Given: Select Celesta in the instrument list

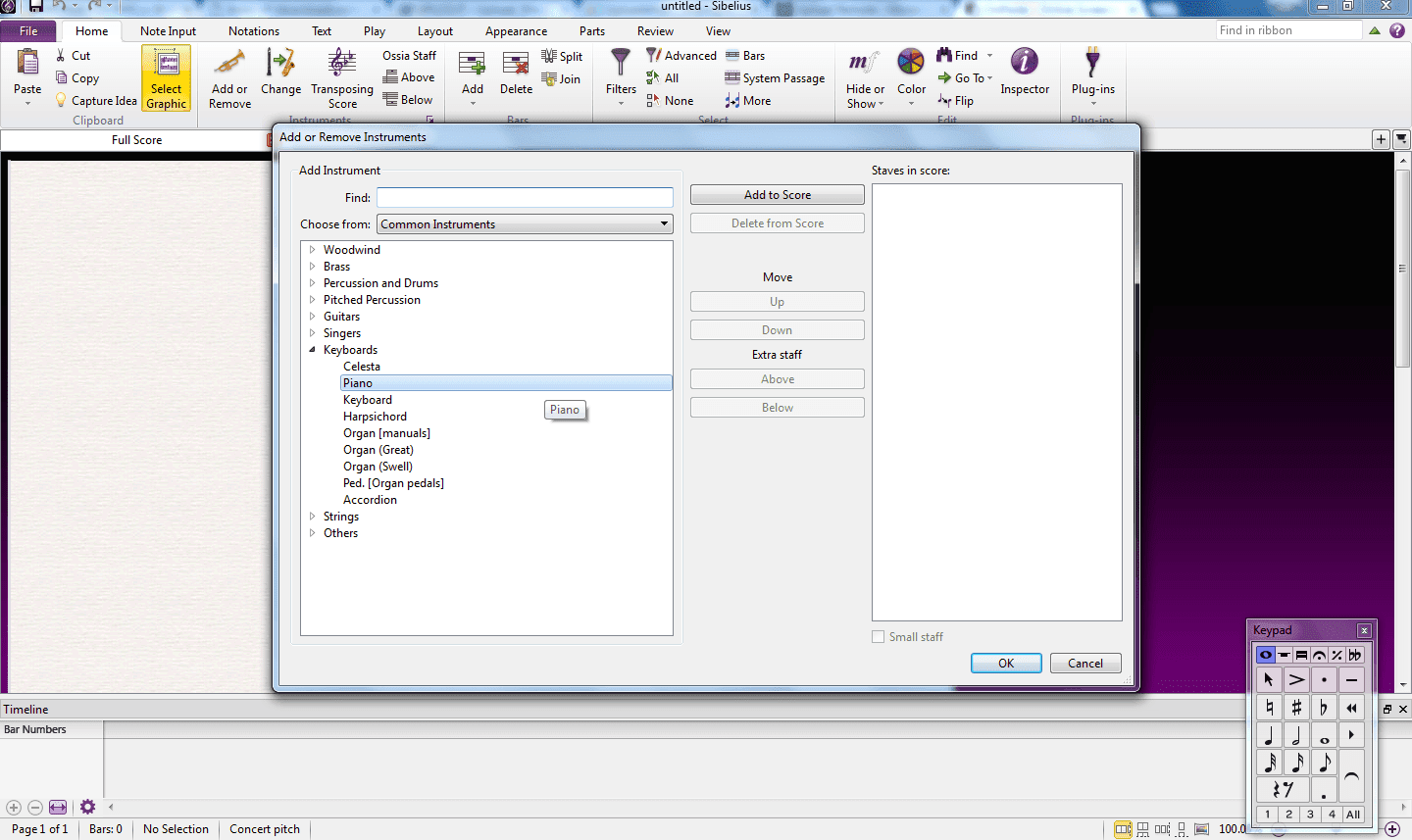Looking at the screenshot, I should [x=362, y=366].
